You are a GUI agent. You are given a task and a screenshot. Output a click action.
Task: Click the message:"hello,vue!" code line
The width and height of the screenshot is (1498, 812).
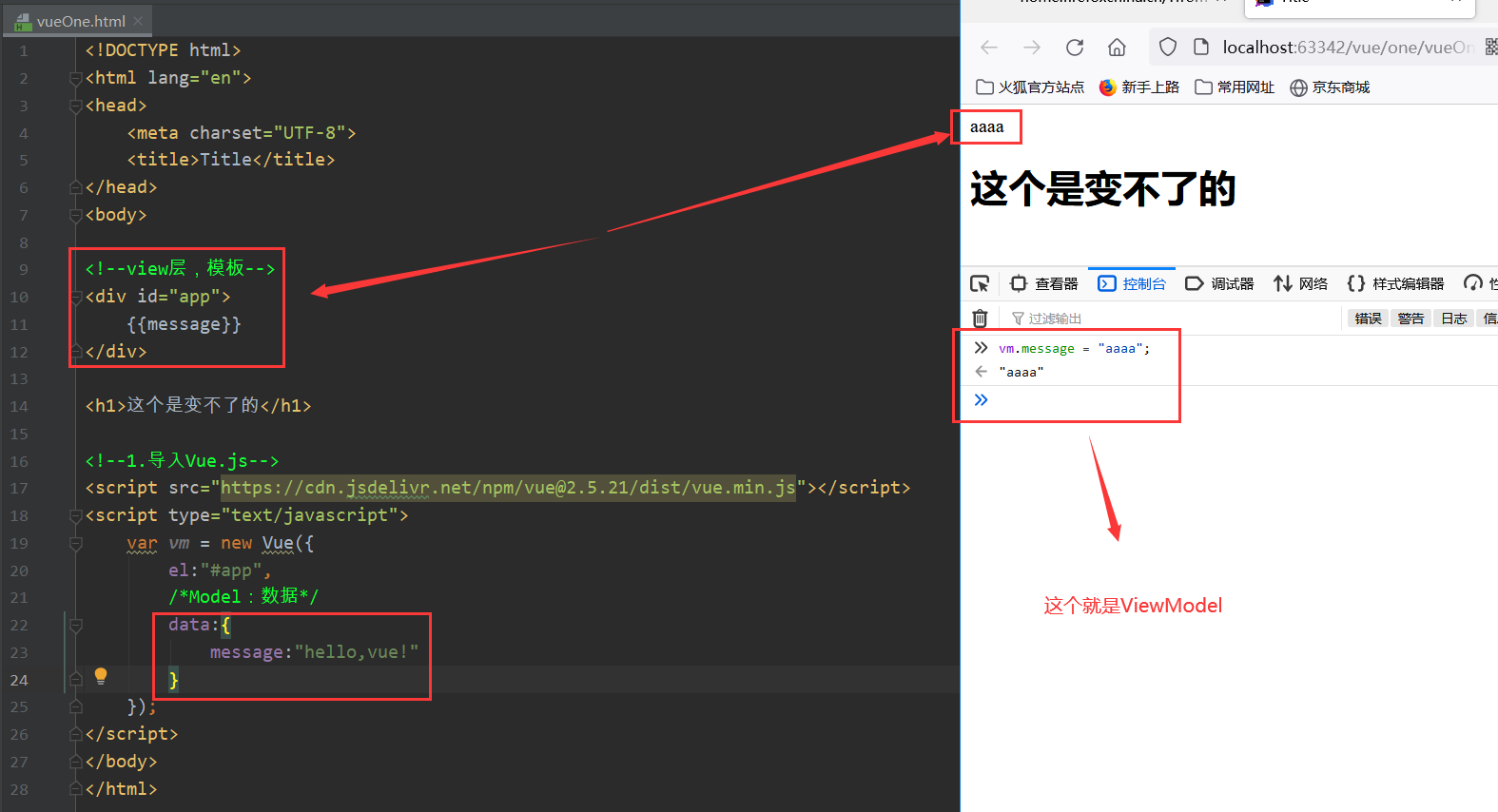(x=314, y=652)
